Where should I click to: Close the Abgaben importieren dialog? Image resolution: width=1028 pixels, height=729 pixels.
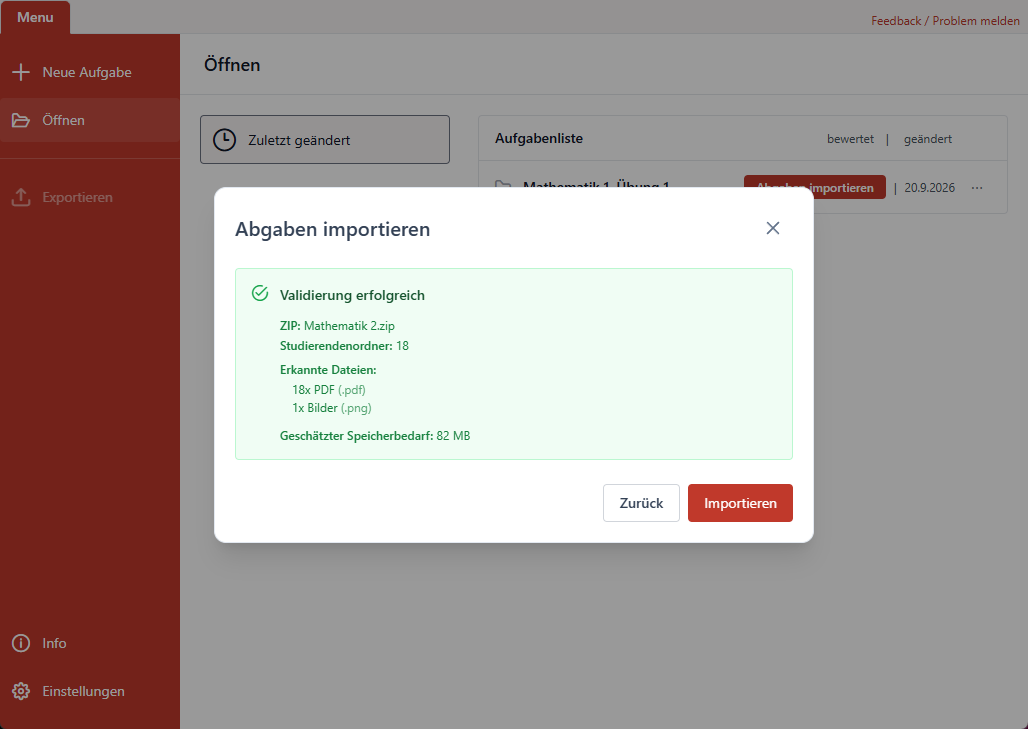(773, 228)
